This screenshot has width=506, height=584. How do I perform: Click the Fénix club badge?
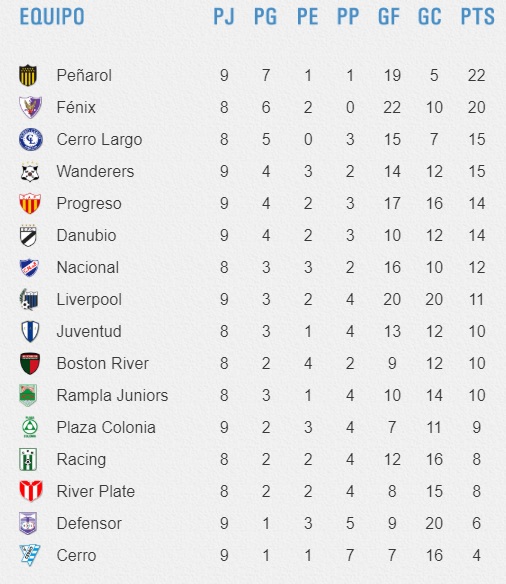coord(31,107)
